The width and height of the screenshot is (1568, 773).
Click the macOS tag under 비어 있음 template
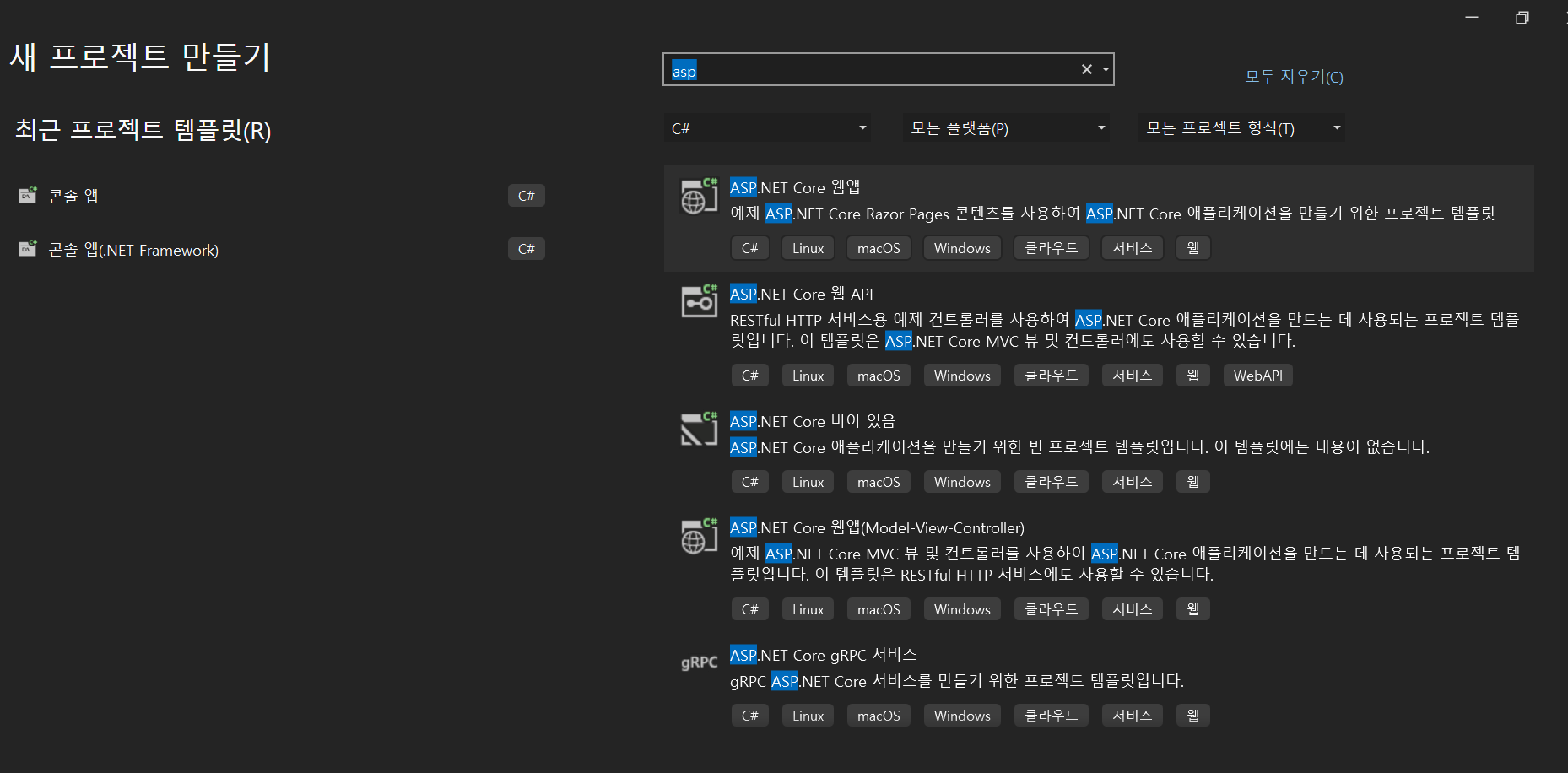point(879,482)
